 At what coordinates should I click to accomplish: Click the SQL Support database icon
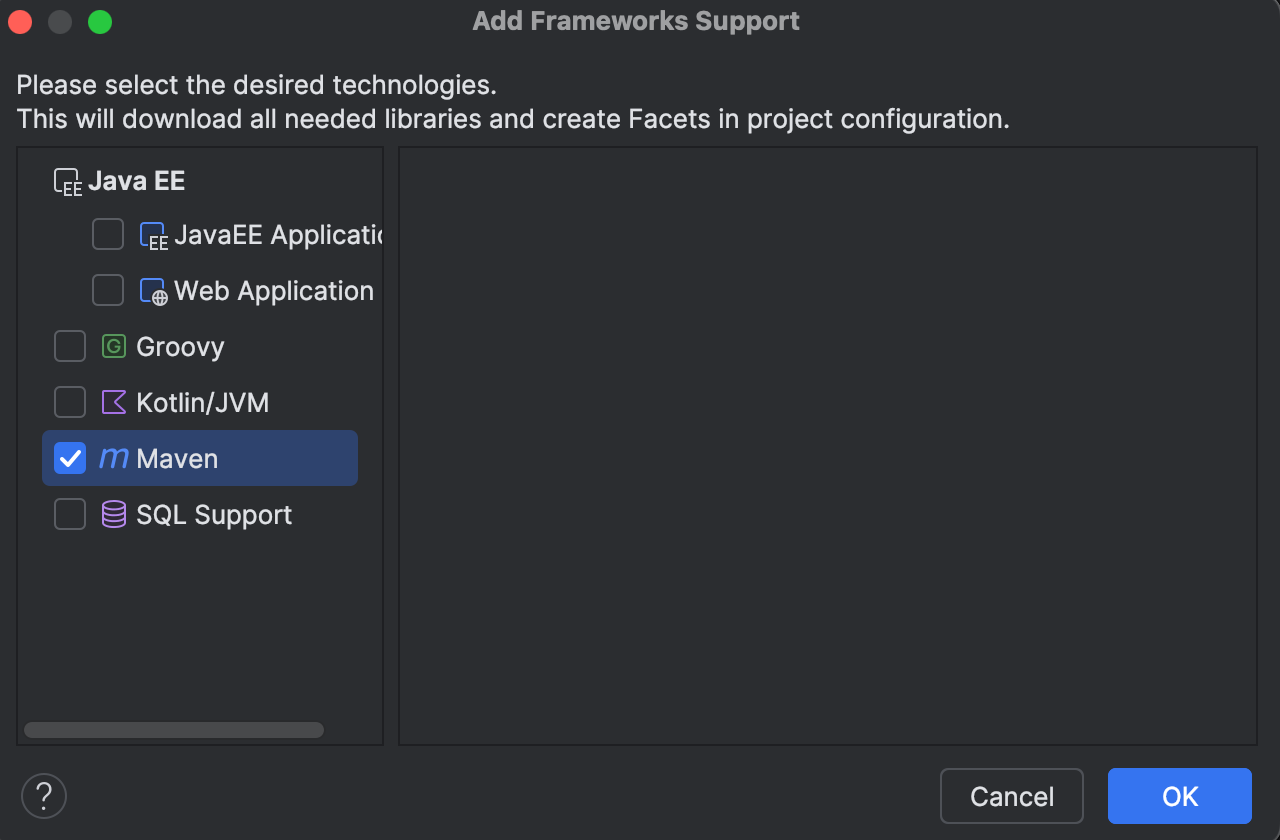(x=114, y=515)
